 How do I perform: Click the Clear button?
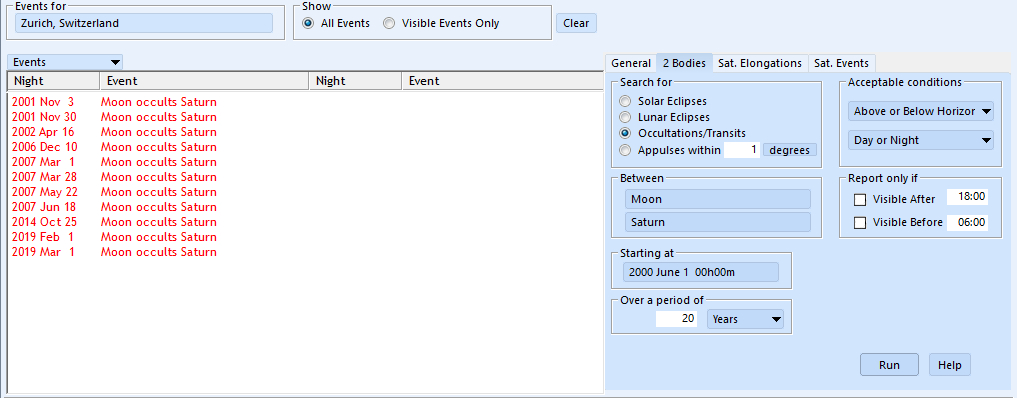[576, 23]
